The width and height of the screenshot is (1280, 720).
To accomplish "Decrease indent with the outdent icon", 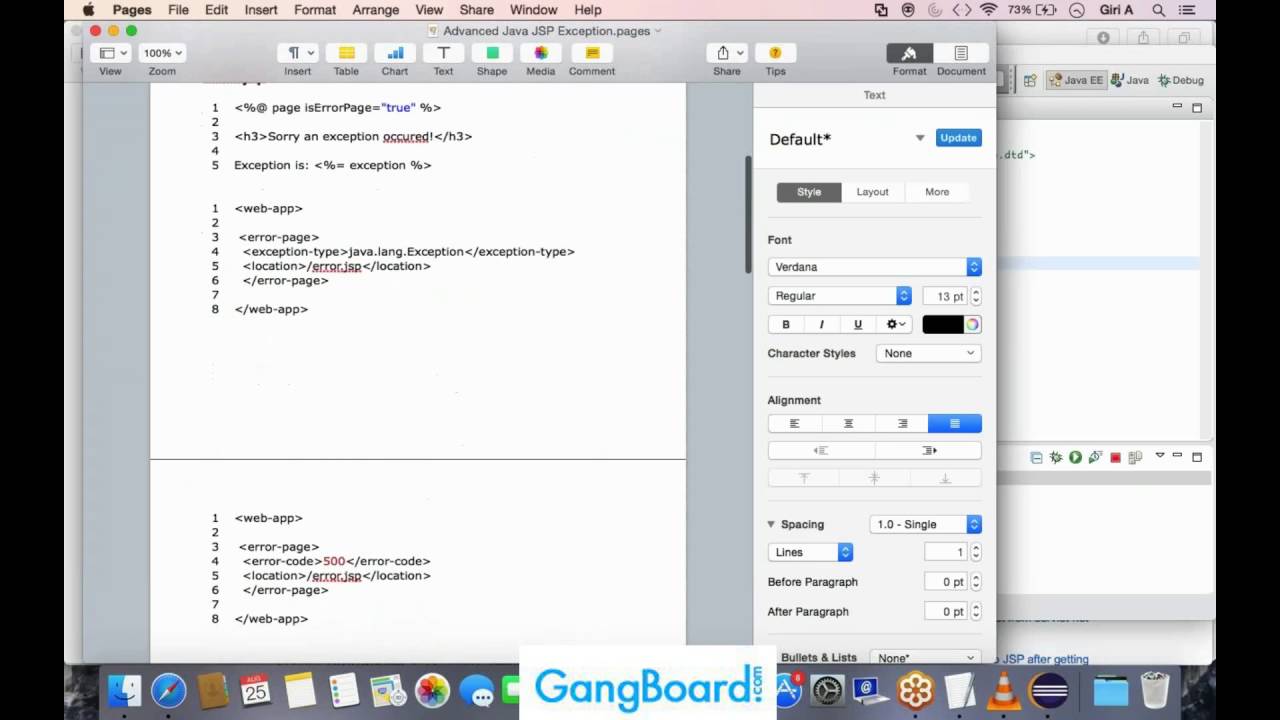I will [821, 451].
